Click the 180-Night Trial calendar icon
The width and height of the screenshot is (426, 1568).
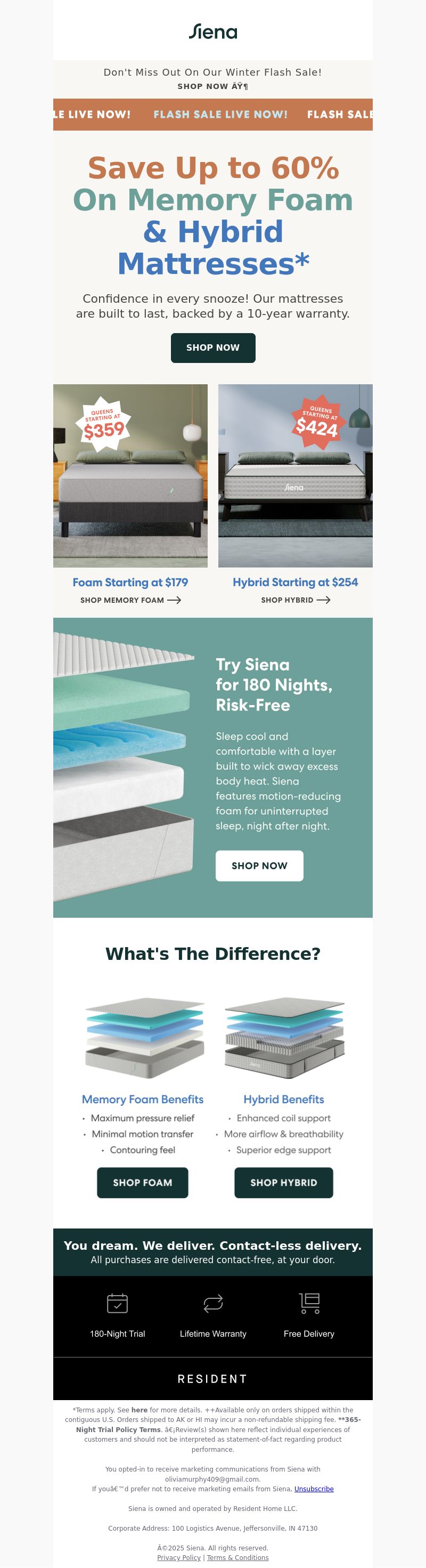tap(118, 1303)
